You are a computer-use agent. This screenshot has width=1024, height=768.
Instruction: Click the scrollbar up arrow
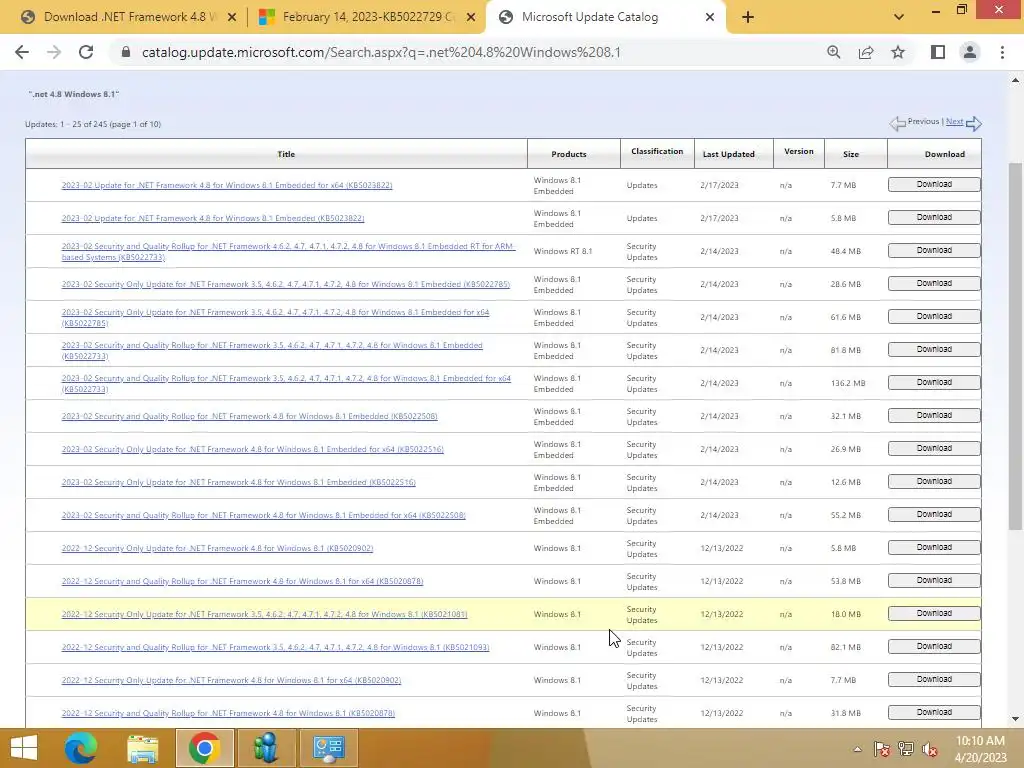pos(1016,80)
